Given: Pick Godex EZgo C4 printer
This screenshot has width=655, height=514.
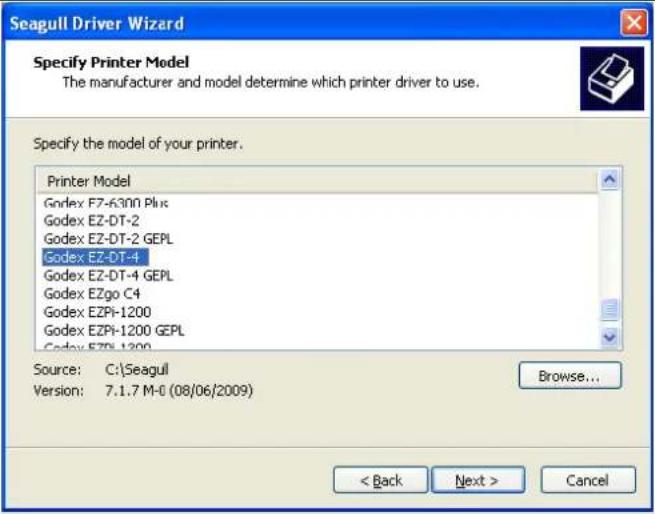Looking at the screenshot, I should (x=92, y=294).
